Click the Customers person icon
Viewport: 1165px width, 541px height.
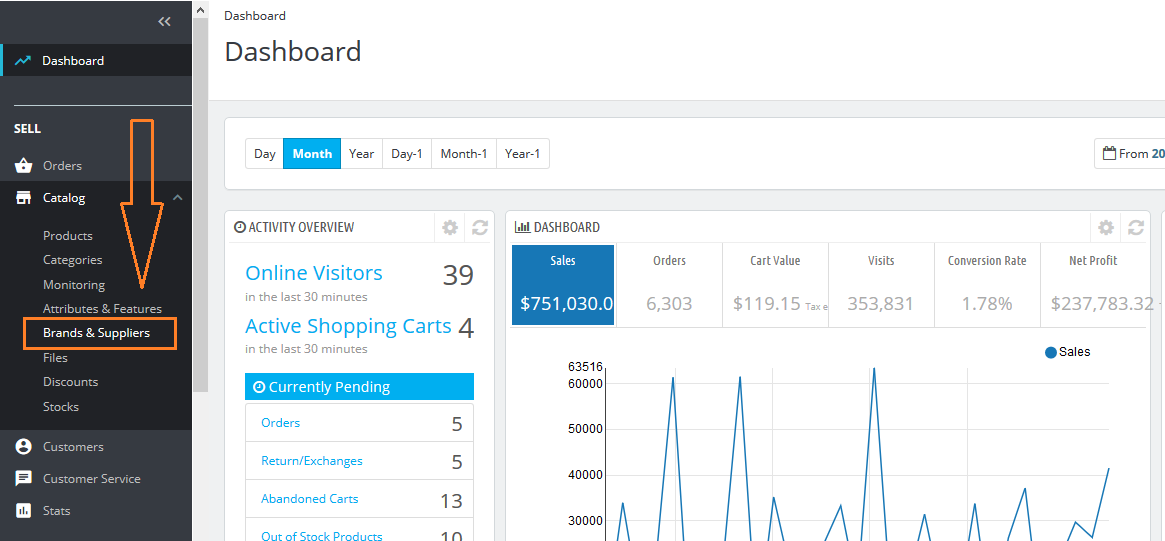pyautogui.click(x=24, y=447)
